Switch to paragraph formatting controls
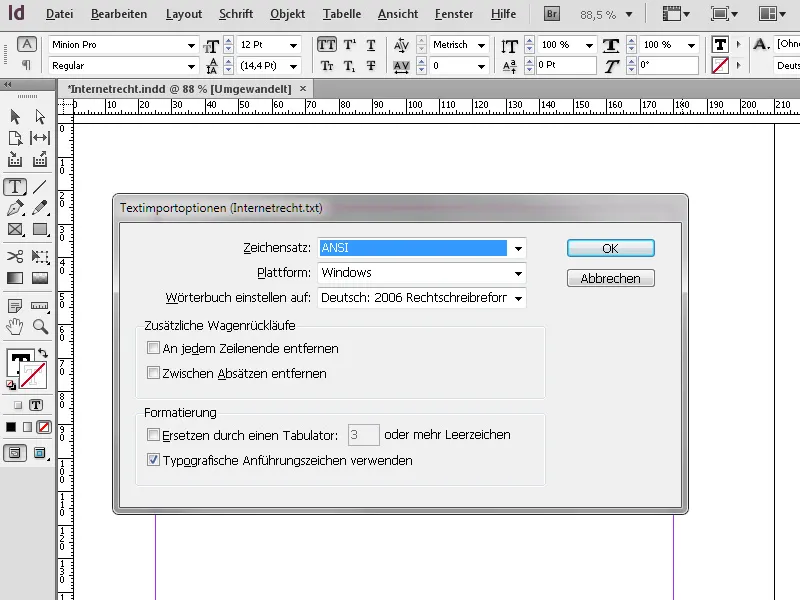Viewport: 800px width, 600px height. (27, 65)
